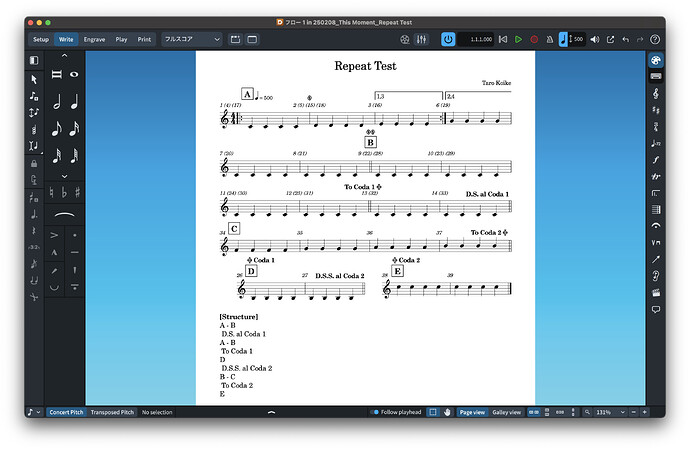This screenshot has width=690, height=449.
Task: Open the note input options dropdown in status bar
Action: [x=34, y=412]
